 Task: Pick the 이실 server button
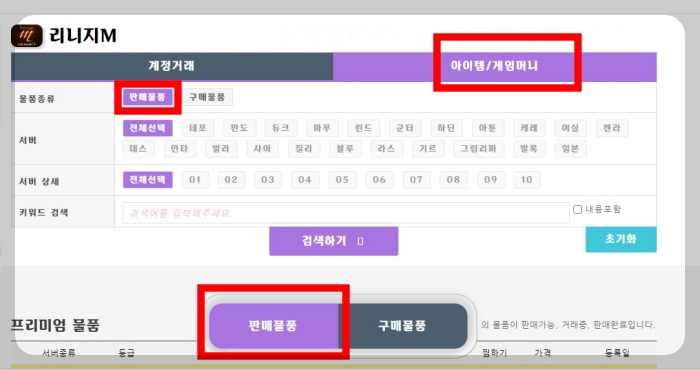point(571,128)
